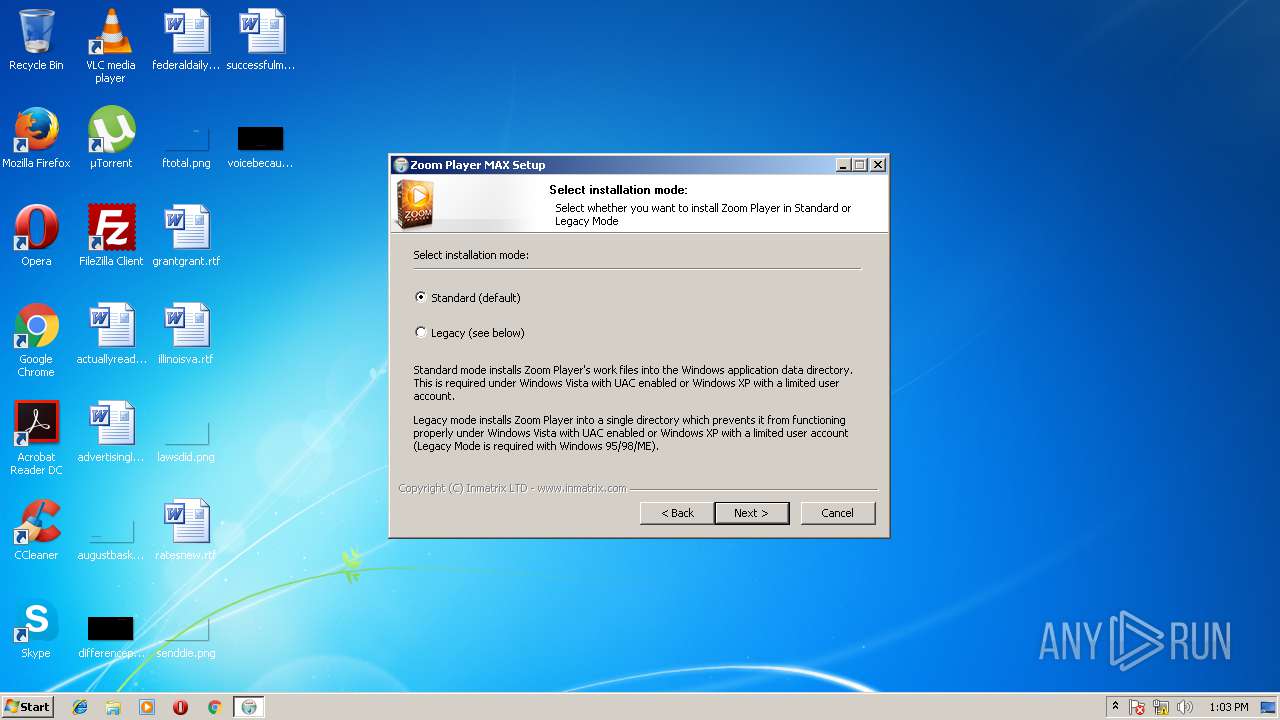
Task: Select the voicebecau file on desktop
Action: point(261,145)
